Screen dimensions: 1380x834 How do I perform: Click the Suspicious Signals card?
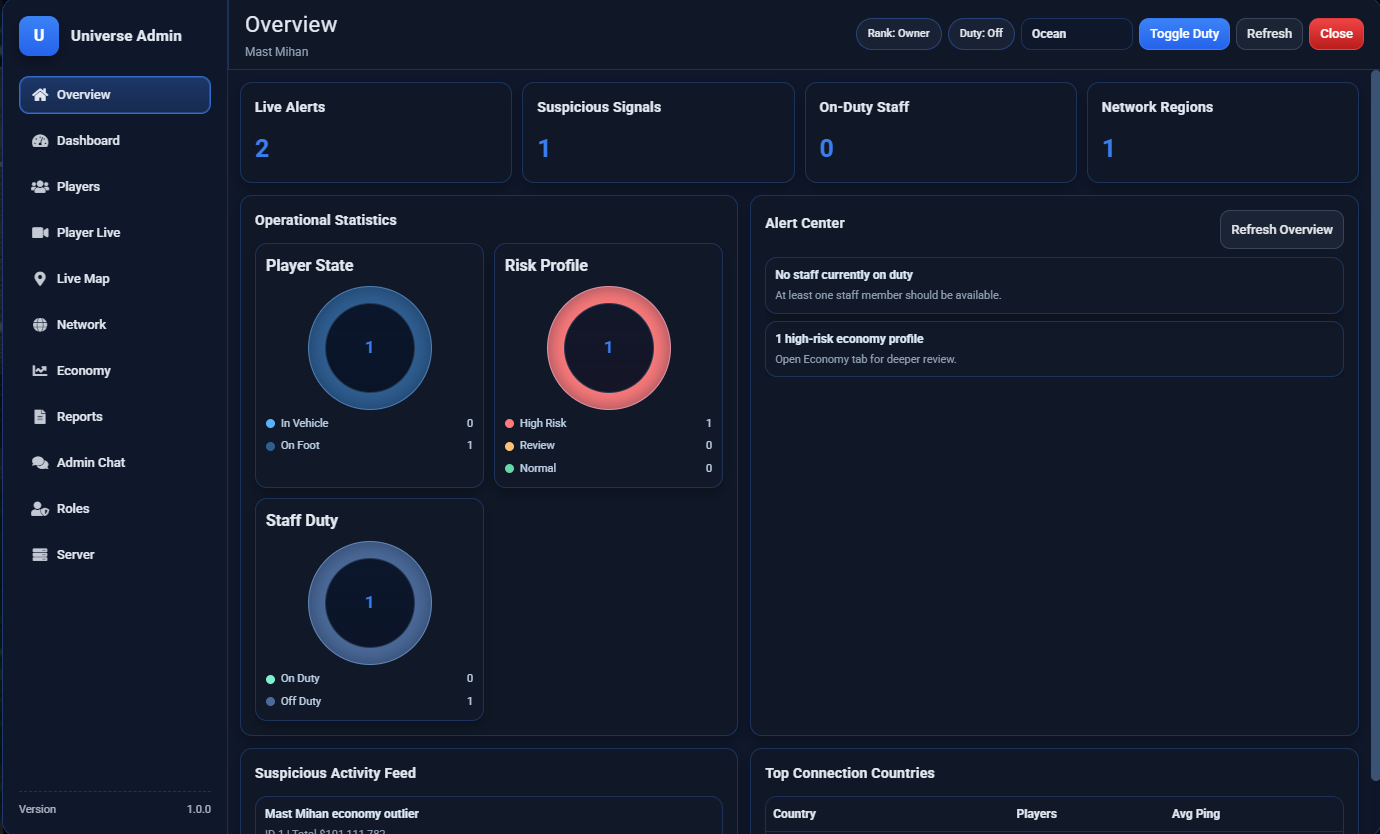pos(658,133)
